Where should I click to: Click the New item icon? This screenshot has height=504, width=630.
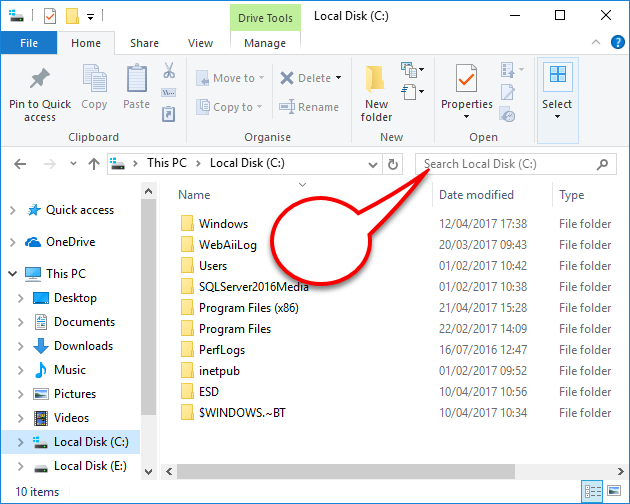409,70
